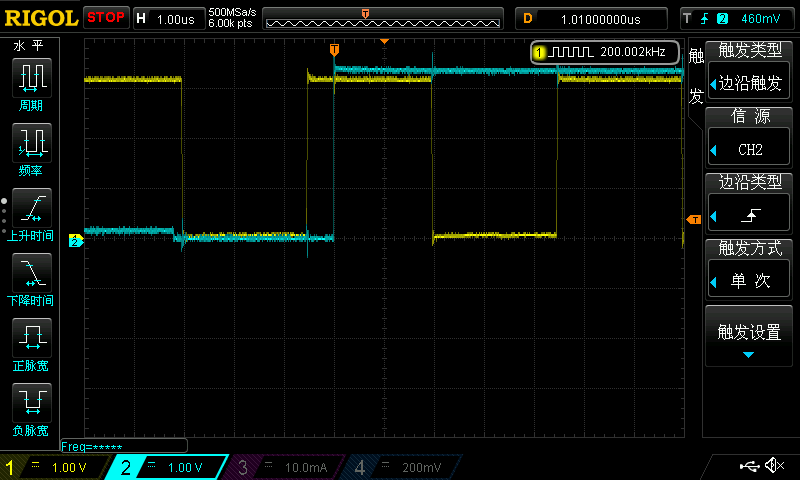Viewport: 800px width, 480px height.
Task: Select the Rise Time (上升时间) measurement icon
Action: (x=32, y=208)
